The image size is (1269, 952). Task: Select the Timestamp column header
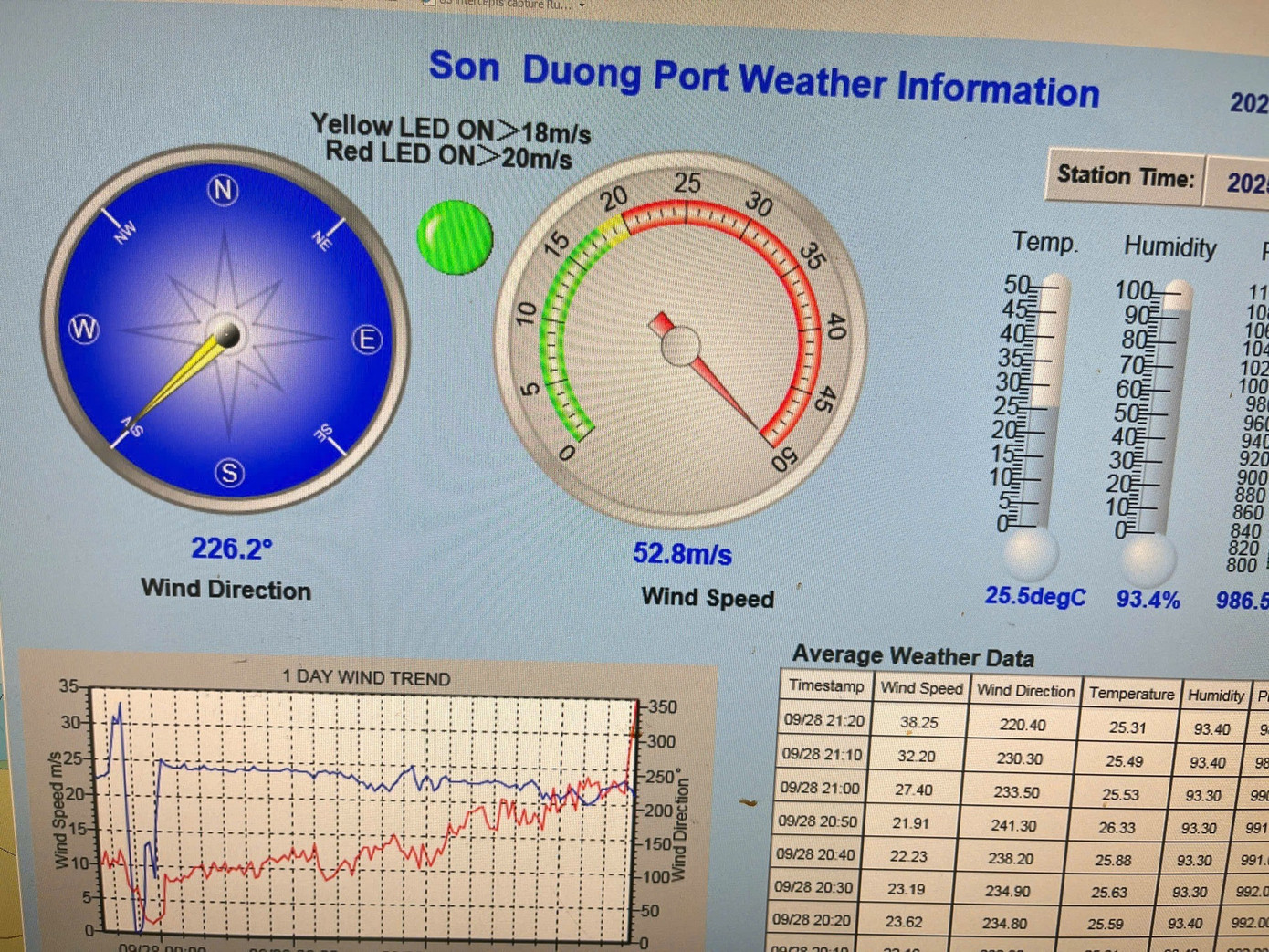point(826,685)
